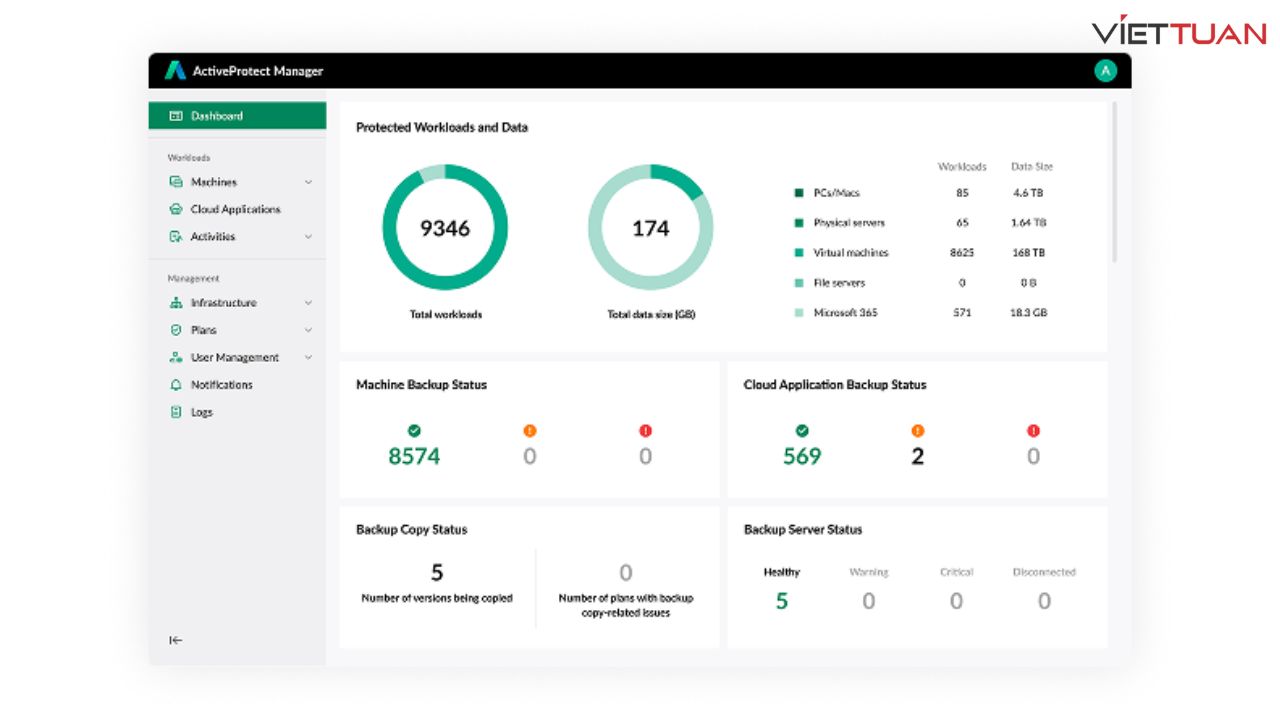Image resolution: width=1280 pixels, height=720 pixels.
Task: Click the orange warning icon under Machine Backup Status
Action: (x=530, y=431)
